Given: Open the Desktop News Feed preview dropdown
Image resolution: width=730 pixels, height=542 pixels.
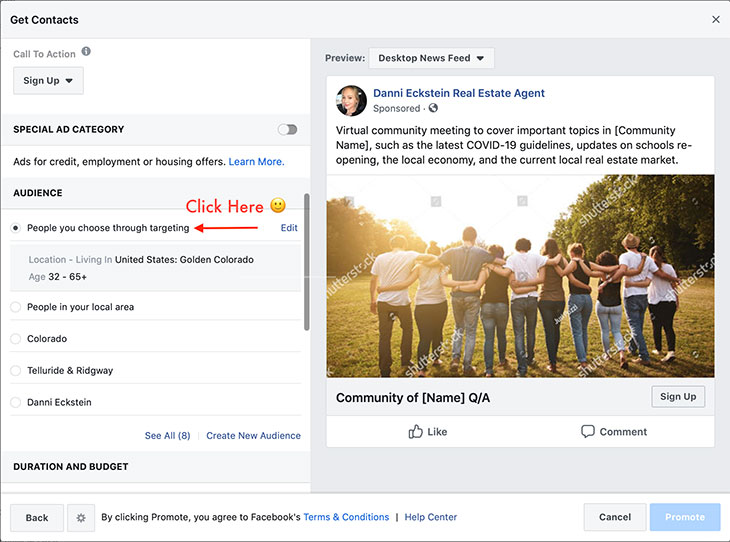Looking at the screenshot, I should (431, 58).
